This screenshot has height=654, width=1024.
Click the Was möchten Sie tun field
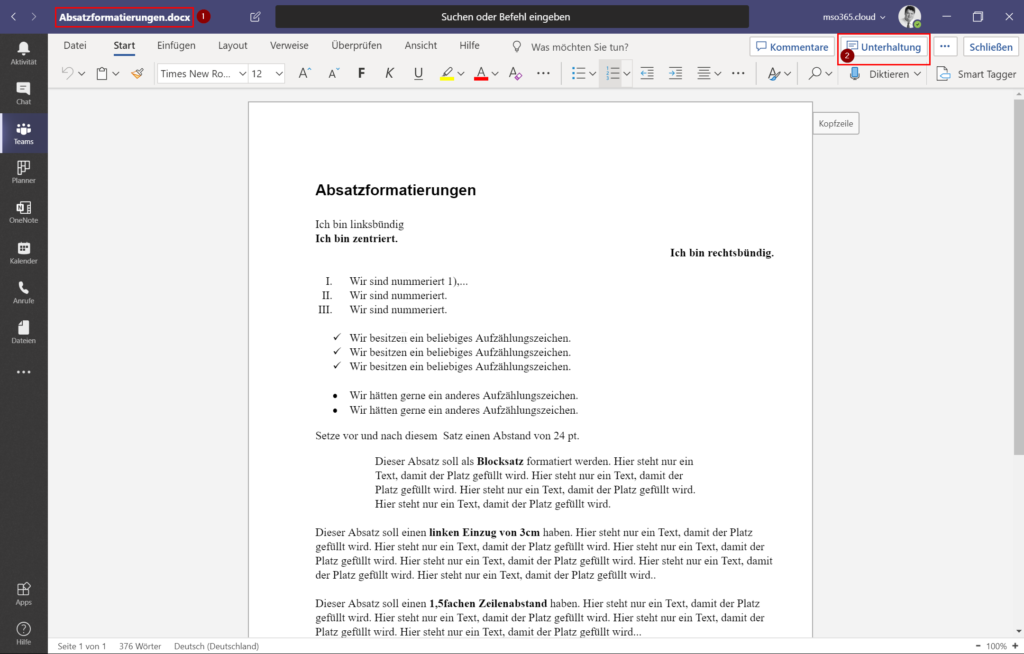pyautogui.click(x=579, y=47)
